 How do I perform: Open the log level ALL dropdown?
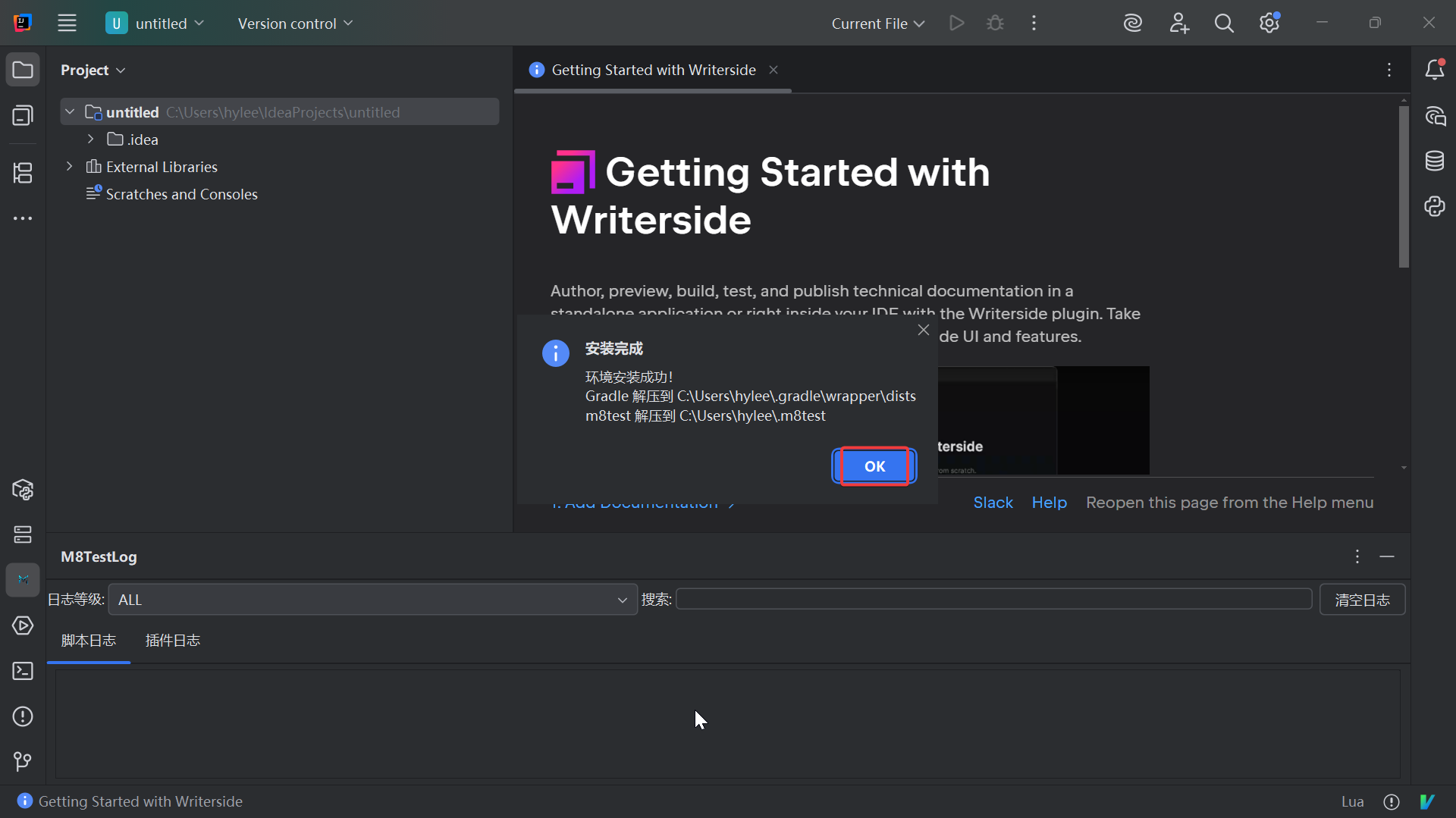tap(372, 600)
